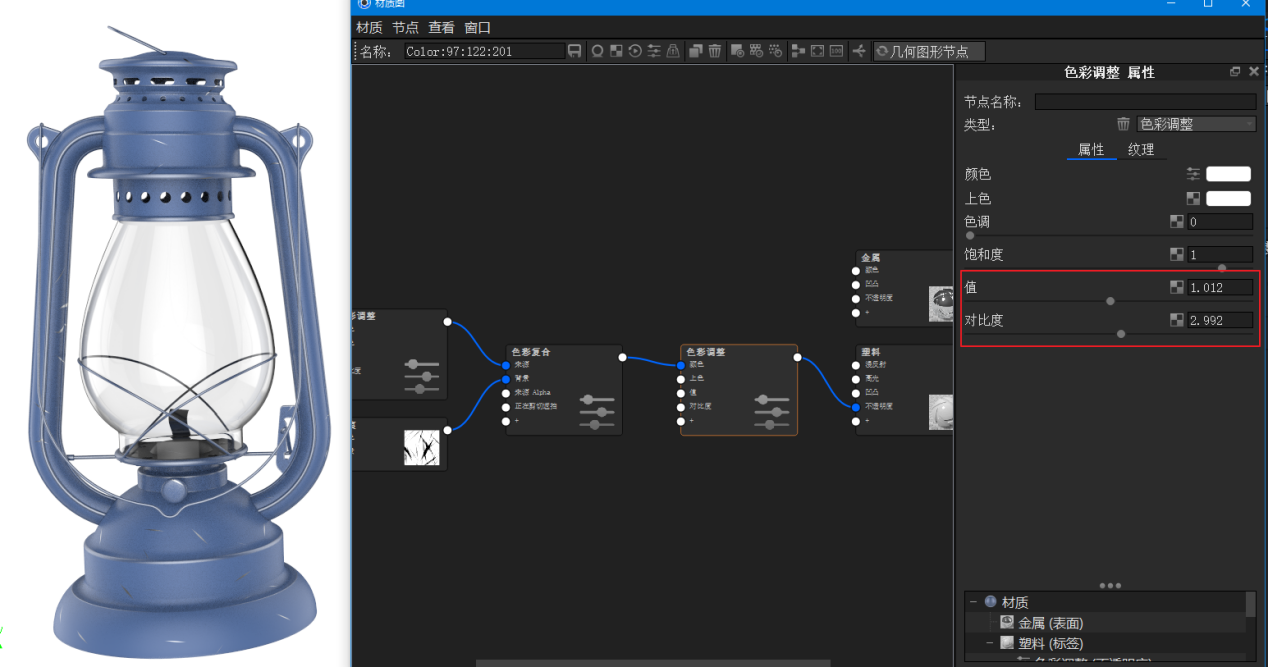Toggle the texture checker icon for 值

tap(1177, 288)
